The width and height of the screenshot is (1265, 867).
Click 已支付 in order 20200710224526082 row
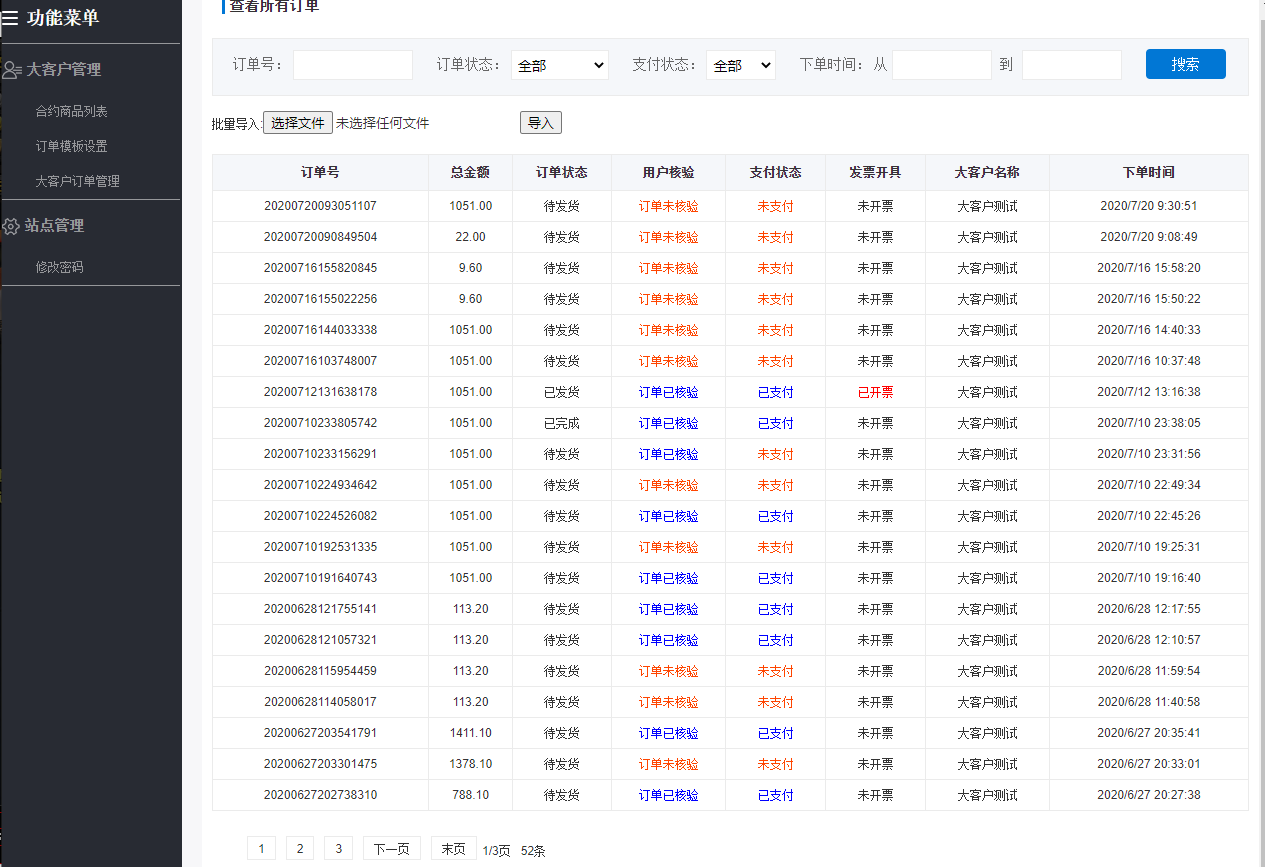[x=775, y=516]
